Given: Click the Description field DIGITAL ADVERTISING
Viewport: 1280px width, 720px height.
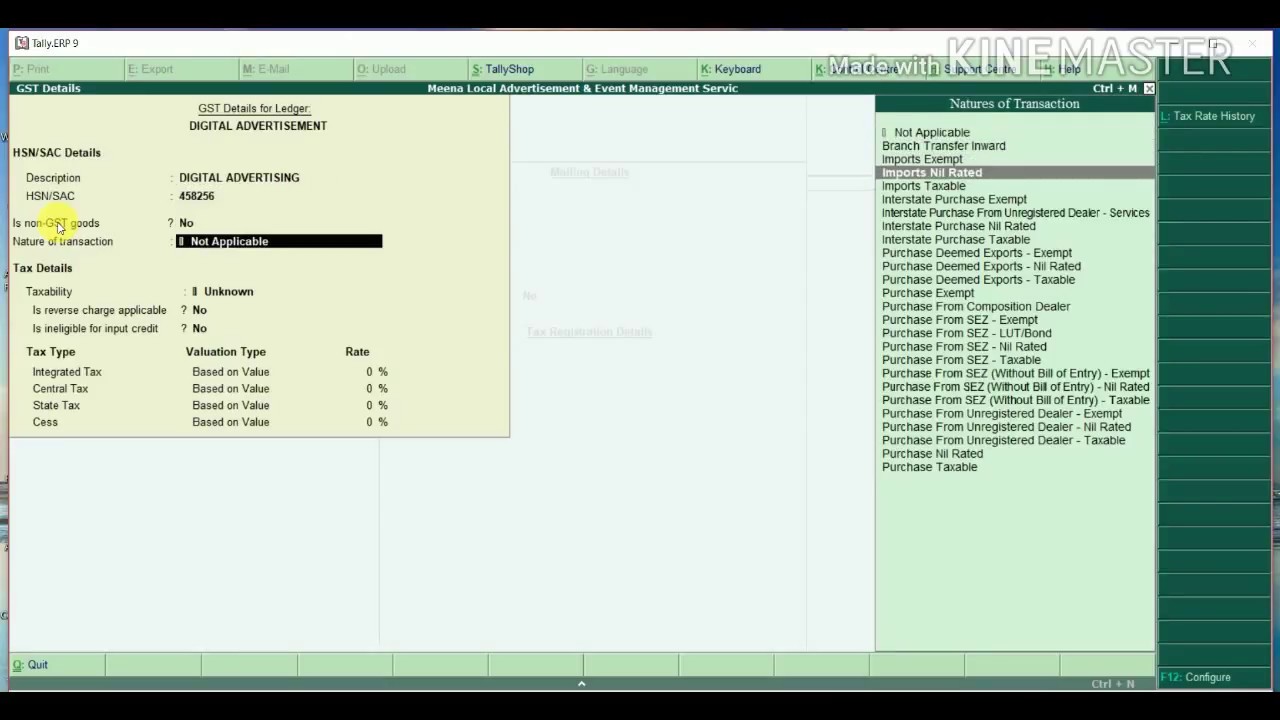Looking at the screenshot, I should [x=239, y=177].
